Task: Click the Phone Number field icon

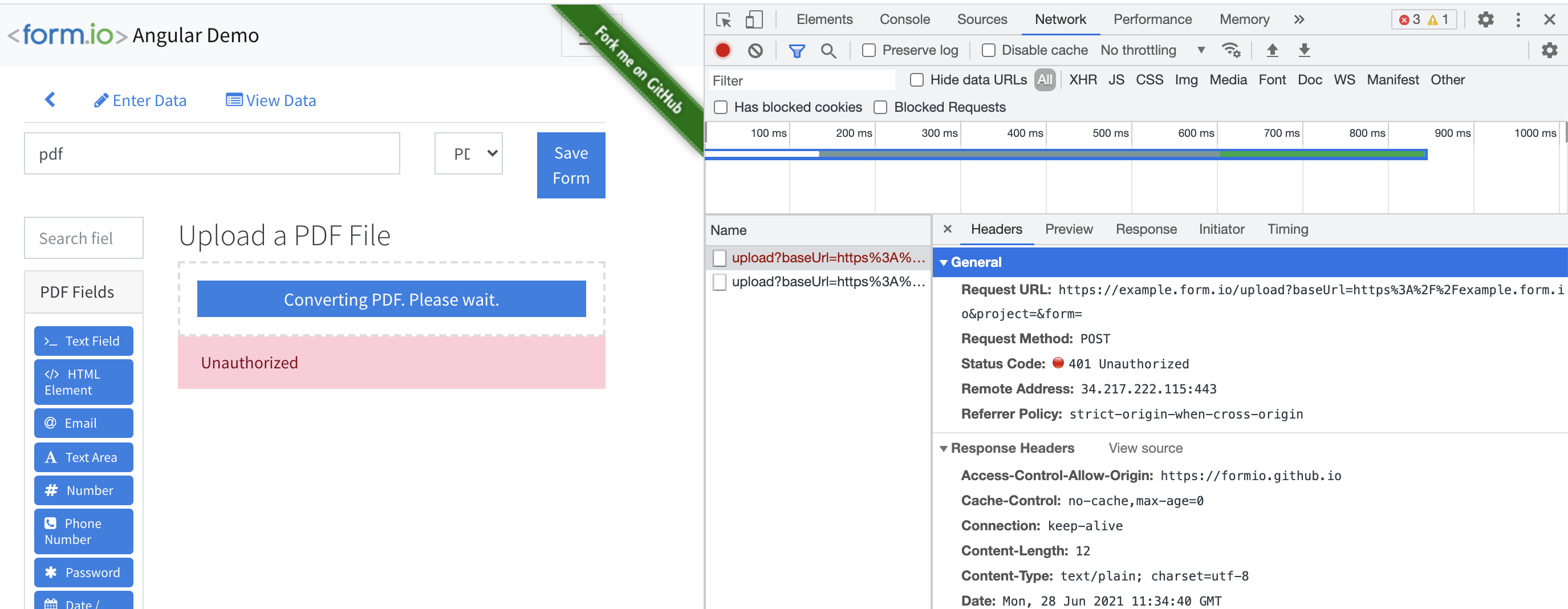Action: (x=51, y=523)
